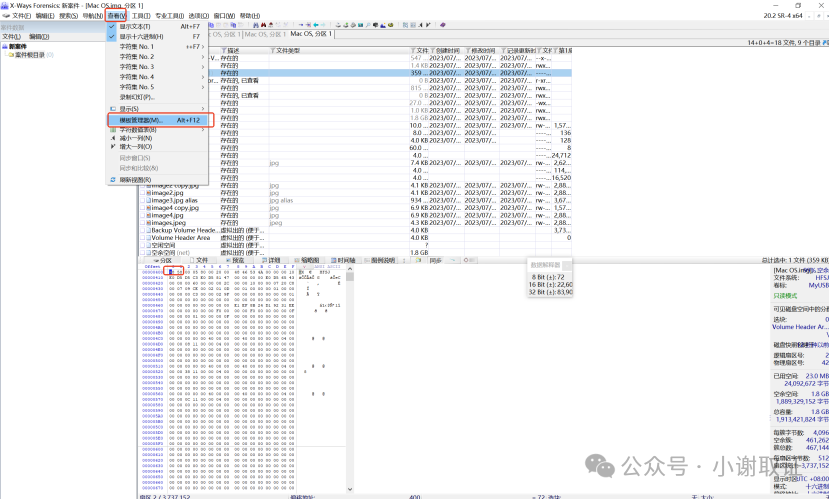This screenshot has height=499, width=829.
Task: Tick checkbox for image3.jpg alias
Action: click(143, 200)
